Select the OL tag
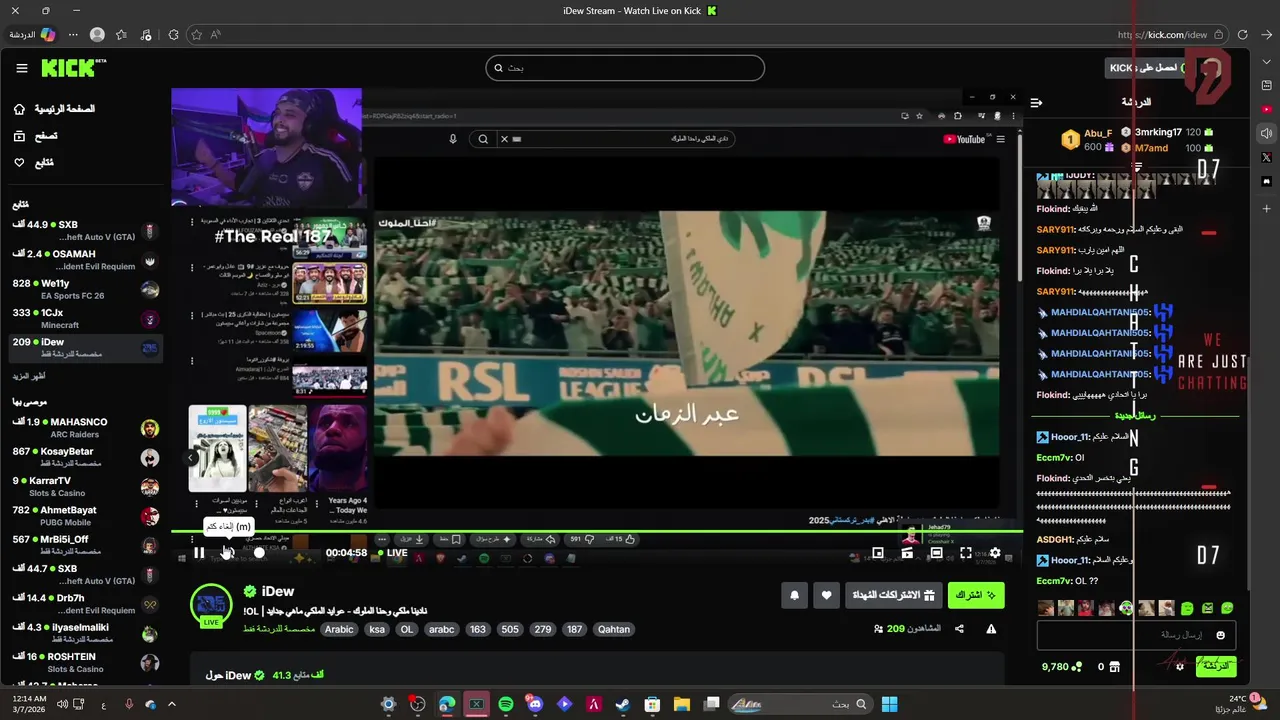This screenshot has height=720, width=1280. (406, 629)
